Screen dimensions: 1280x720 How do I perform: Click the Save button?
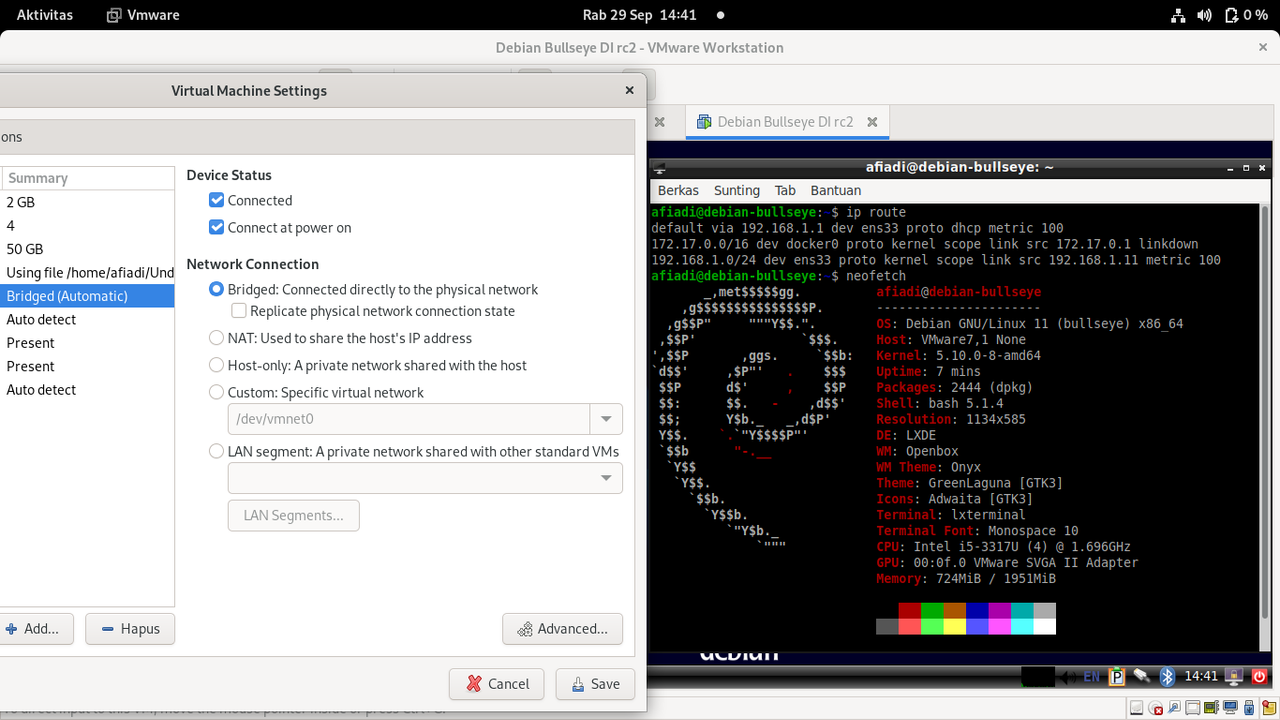pyautogui.click(x=595, y=684)
